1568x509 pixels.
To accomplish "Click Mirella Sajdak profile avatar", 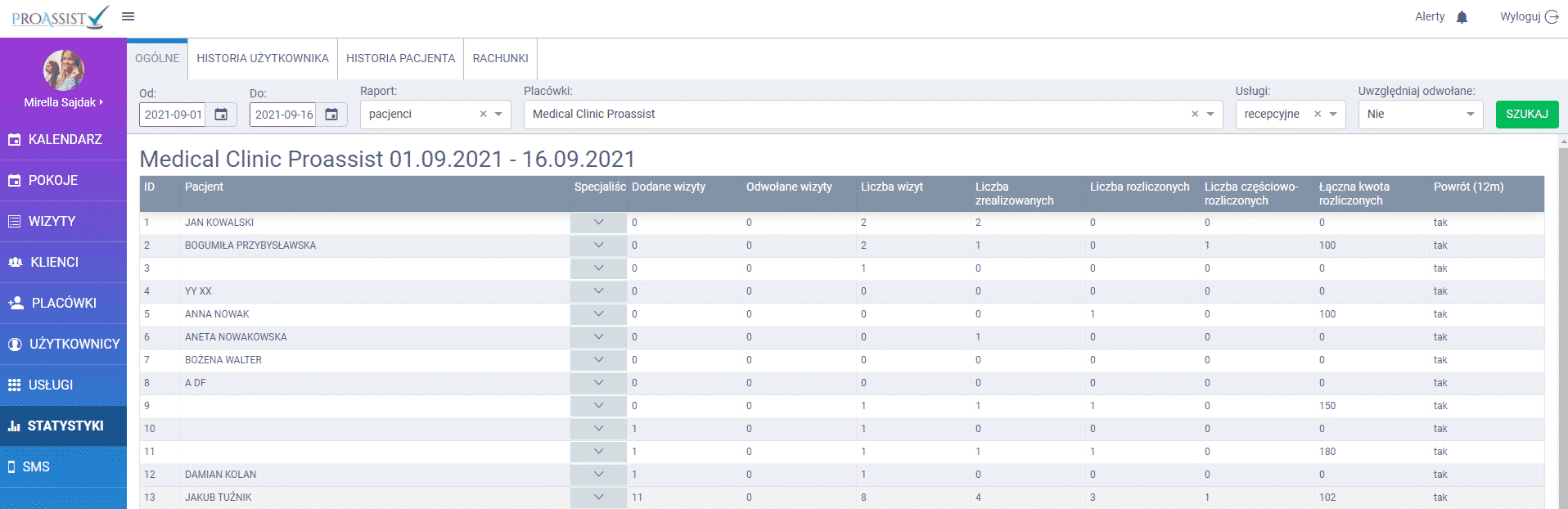I will (64, 70).
